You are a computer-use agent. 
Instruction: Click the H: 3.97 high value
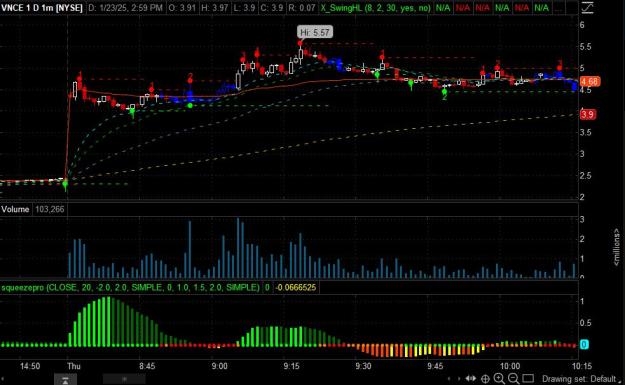click(x=214, y=8)
